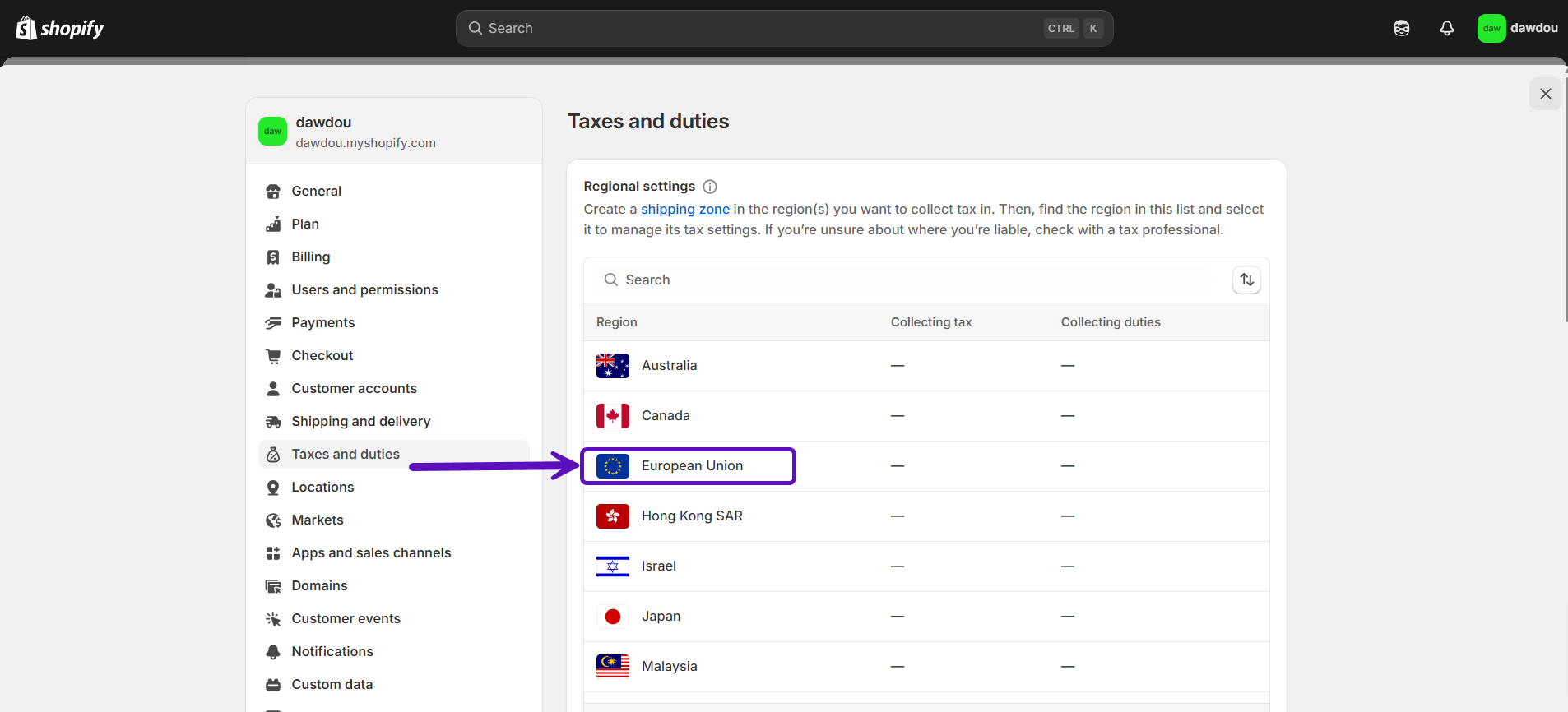Click the European Union flag icon
The height and width of the screenshot is (712, 1568).
tap(612, 466)
